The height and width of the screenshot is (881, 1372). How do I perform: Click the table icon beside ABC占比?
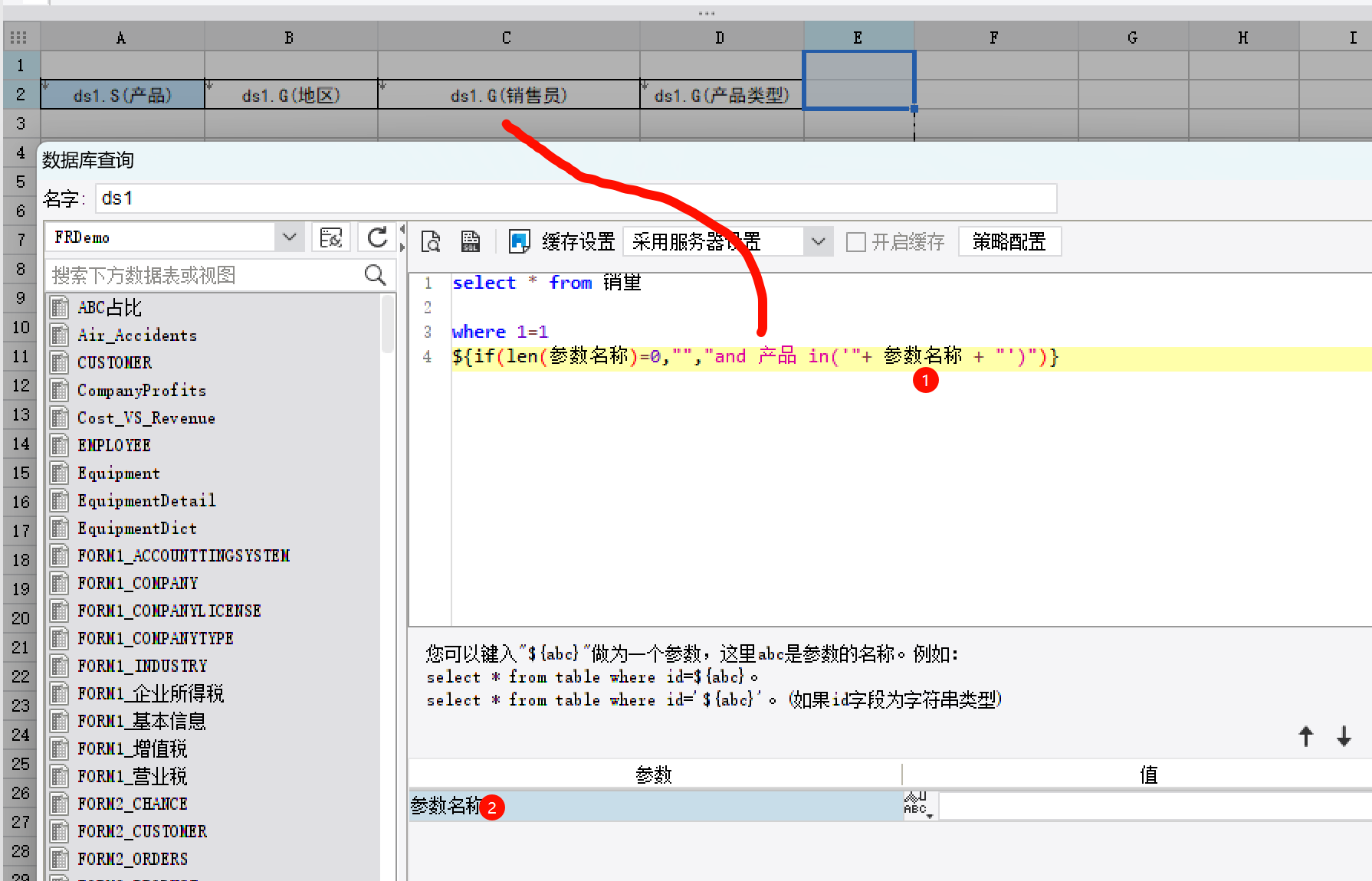59,308
